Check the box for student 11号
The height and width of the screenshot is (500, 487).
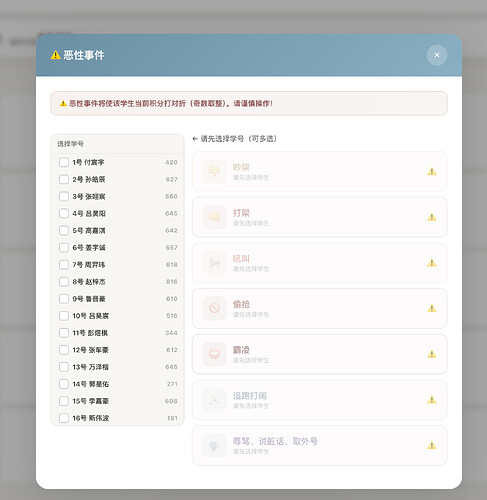coord(64,333)
